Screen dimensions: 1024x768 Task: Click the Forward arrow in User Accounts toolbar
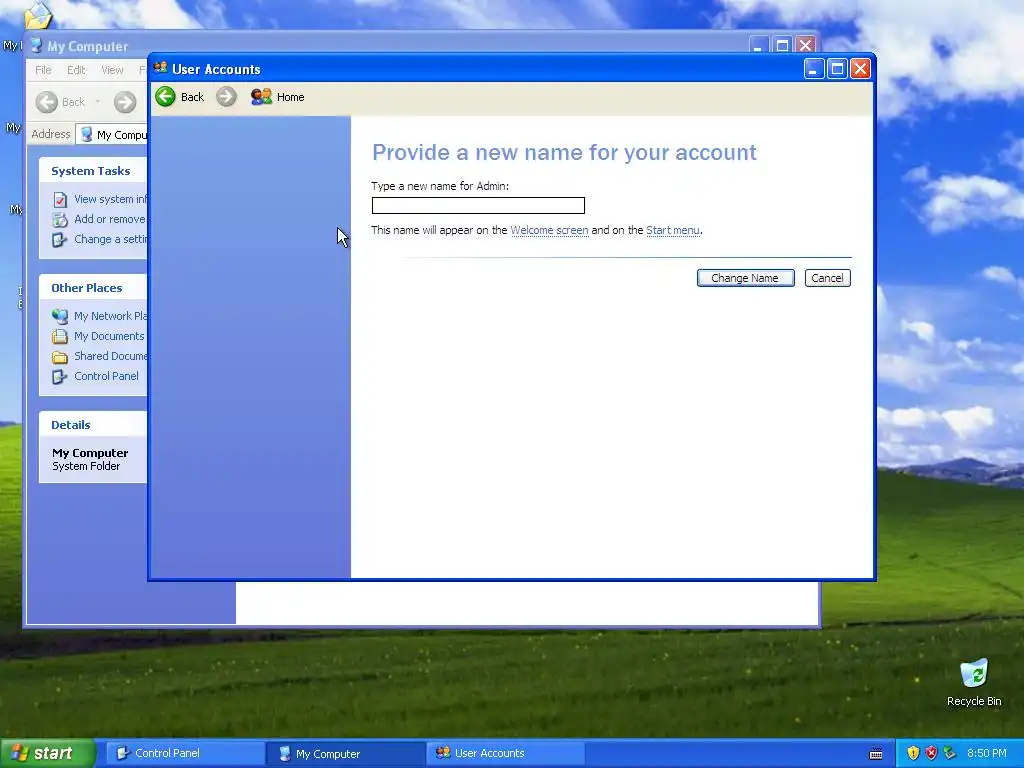[227, 97]
